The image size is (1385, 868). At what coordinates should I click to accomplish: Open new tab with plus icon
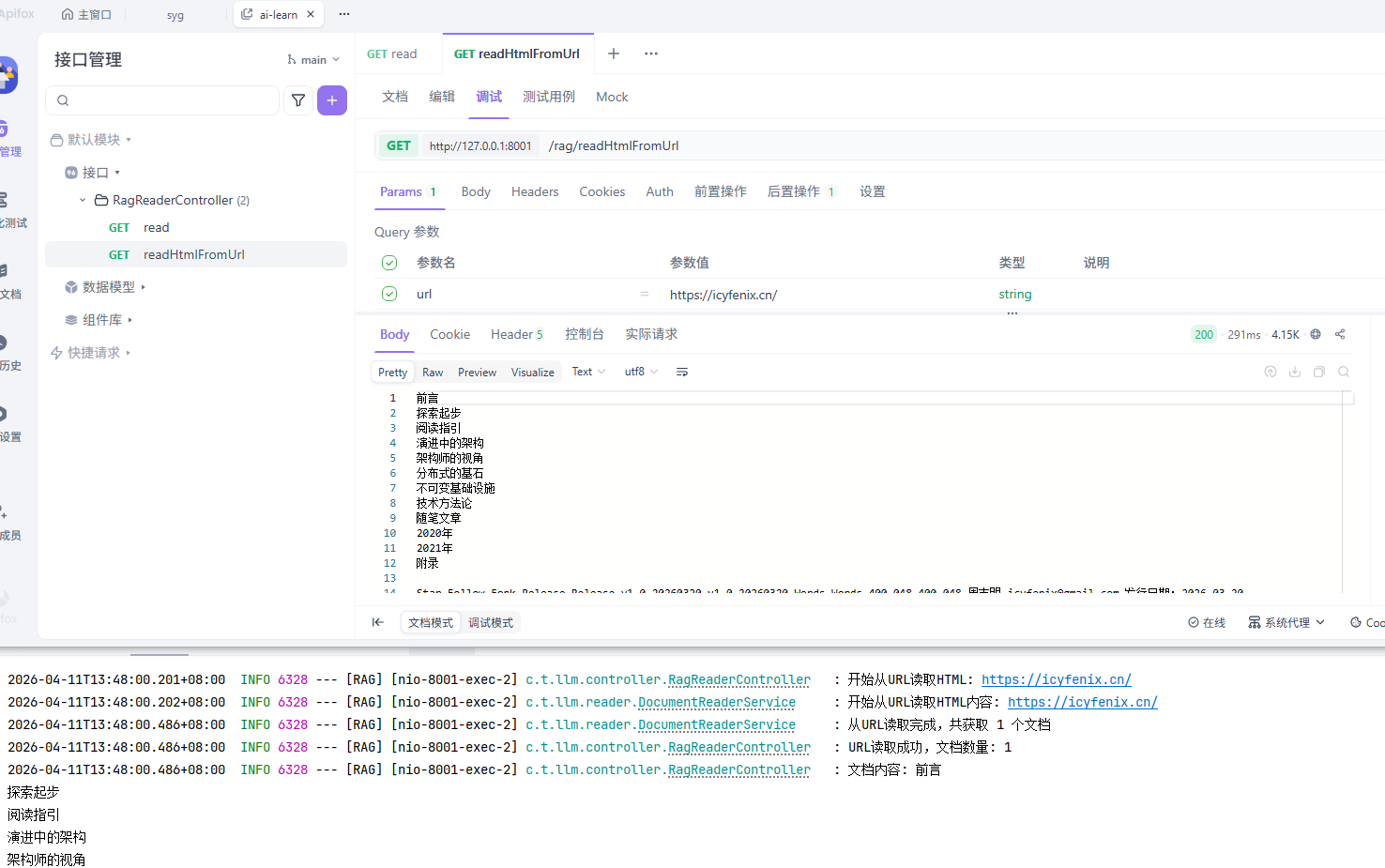(614, 53)
